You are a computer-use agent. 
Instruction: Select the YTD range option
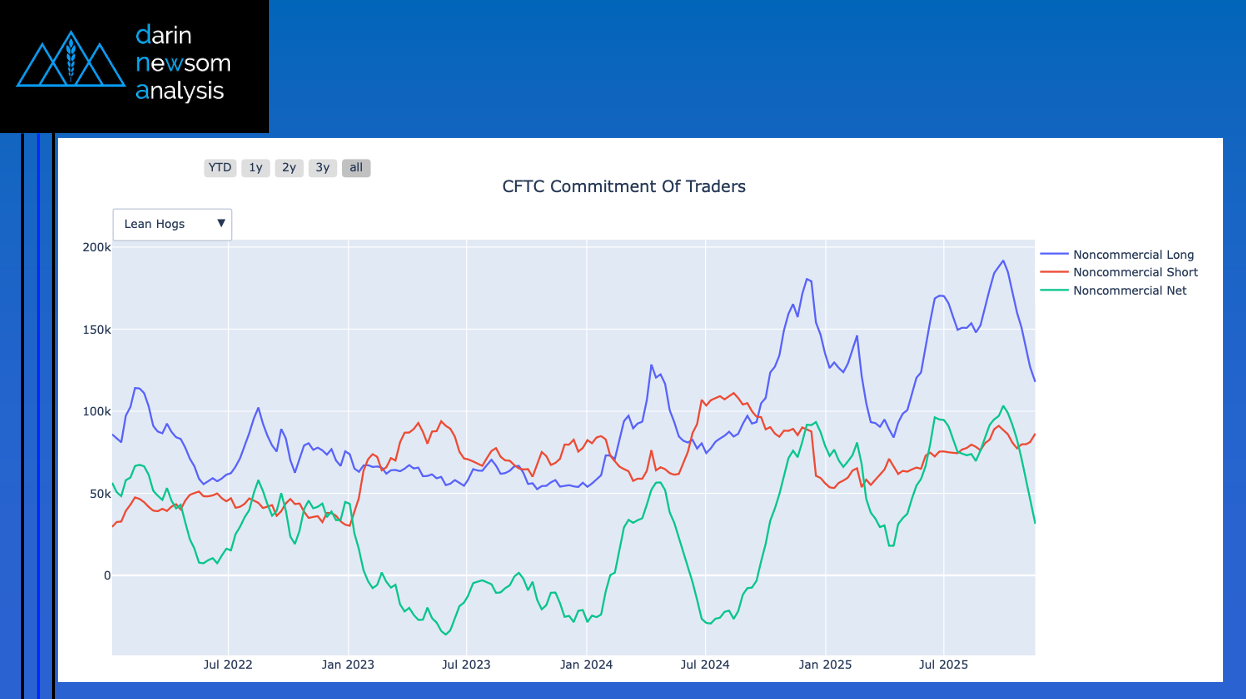click(220, 168)
